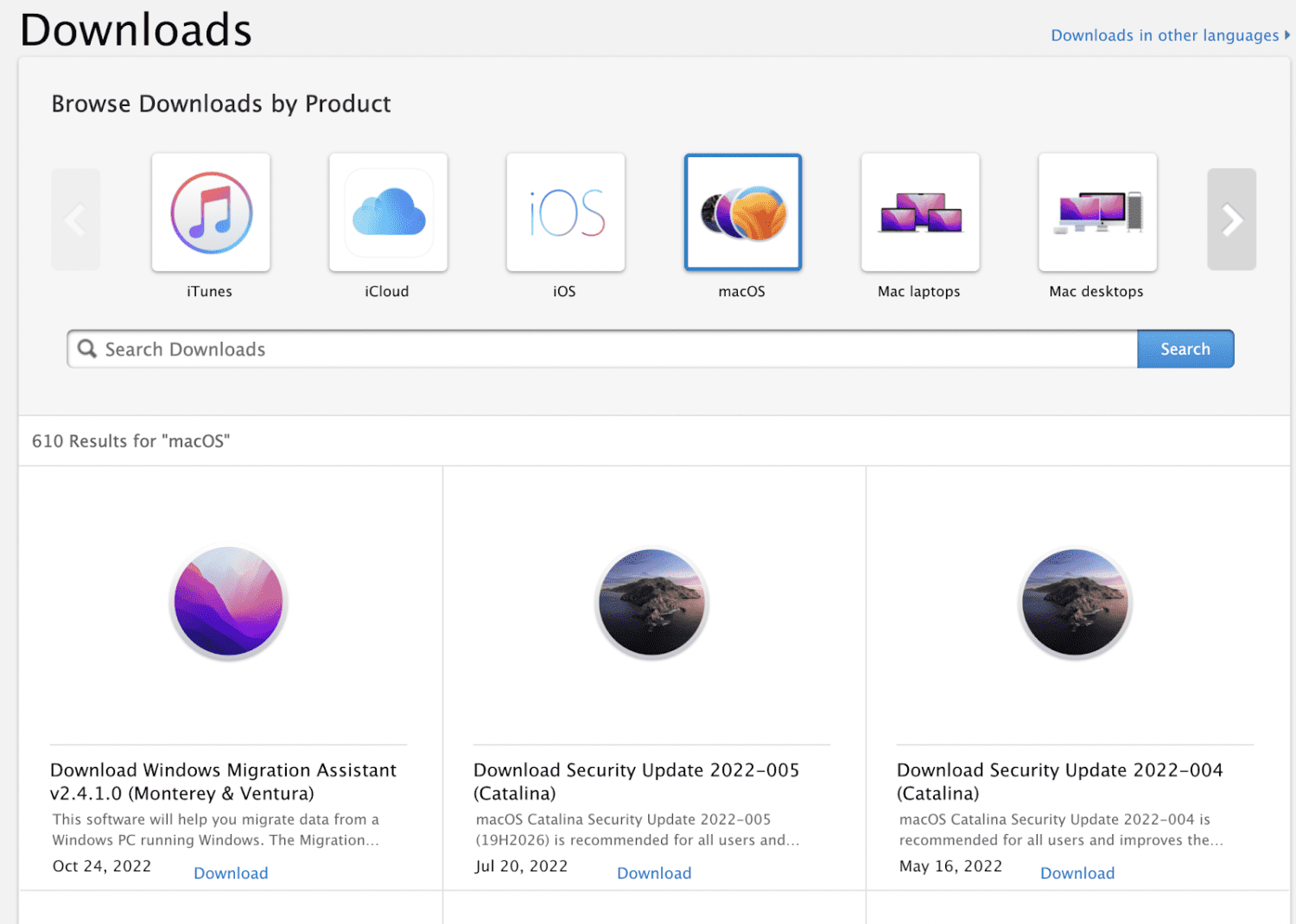Open the iCloud downloads category

[x=388, y=212]
